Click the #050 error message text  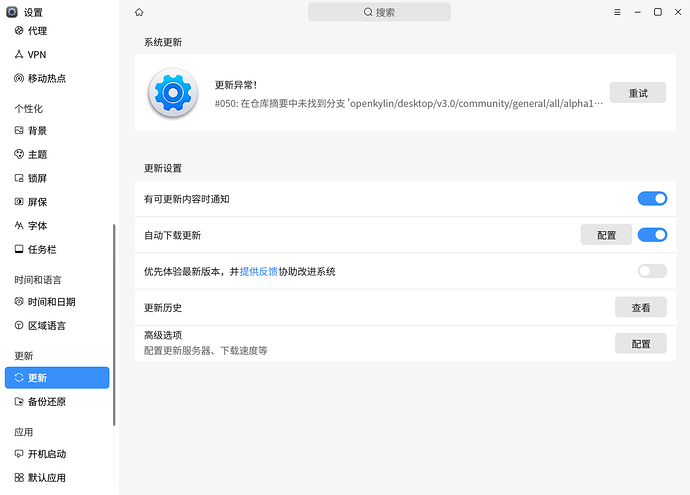click(409, 103)
